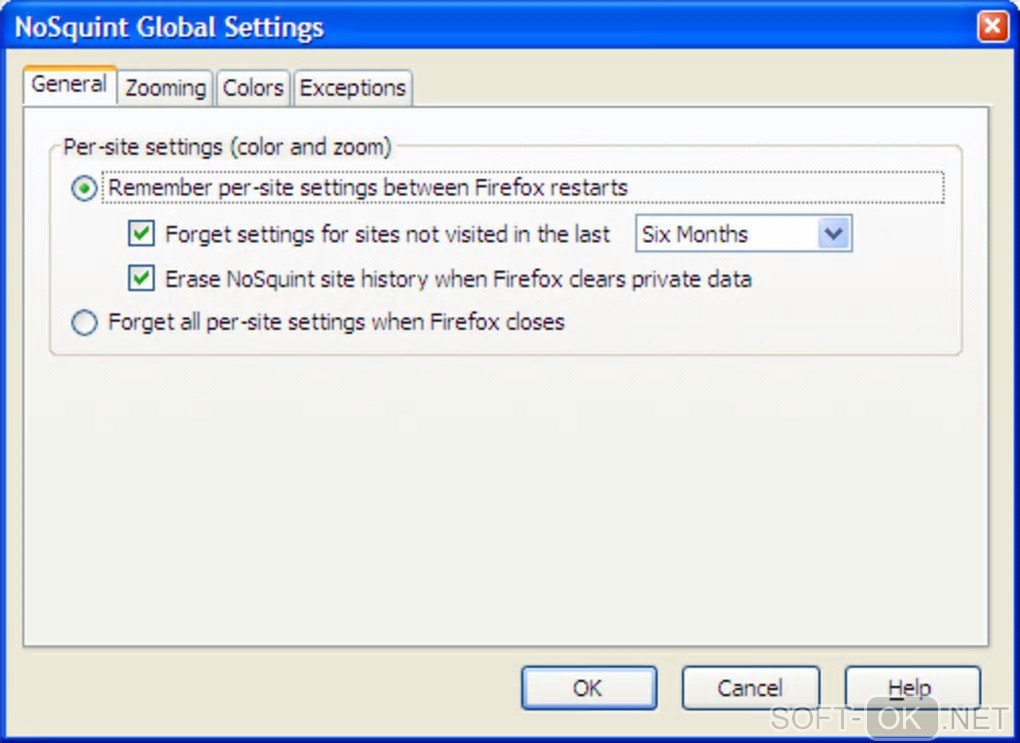Select the Remember per-site settings radio button
The width and height of the screenshot is (1020, 743).
[85, 188]
